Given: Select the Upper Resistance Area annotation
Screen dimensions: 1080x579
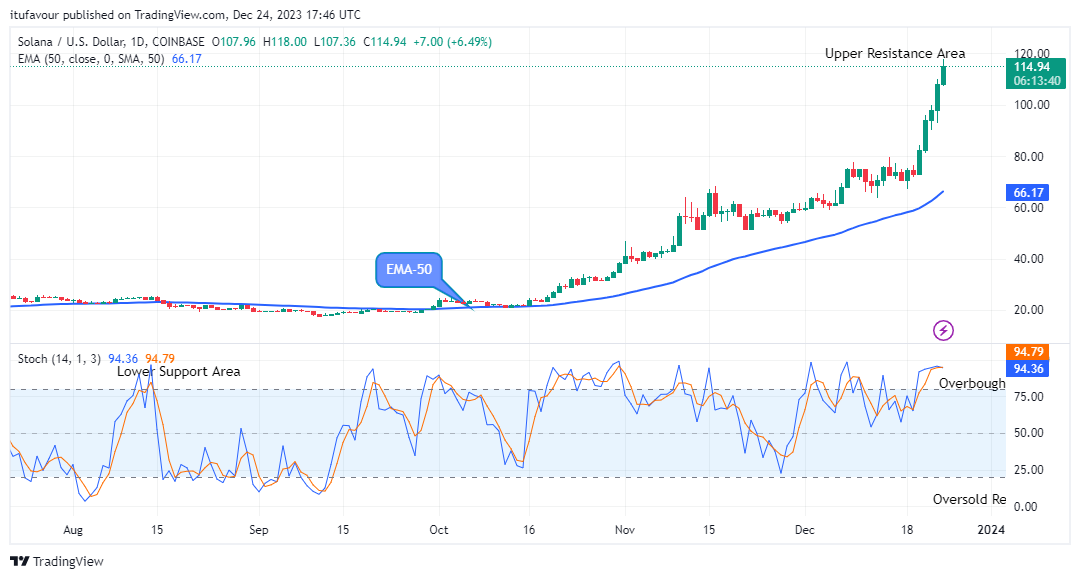Looking at the screenshot, I should coord(895,53).
